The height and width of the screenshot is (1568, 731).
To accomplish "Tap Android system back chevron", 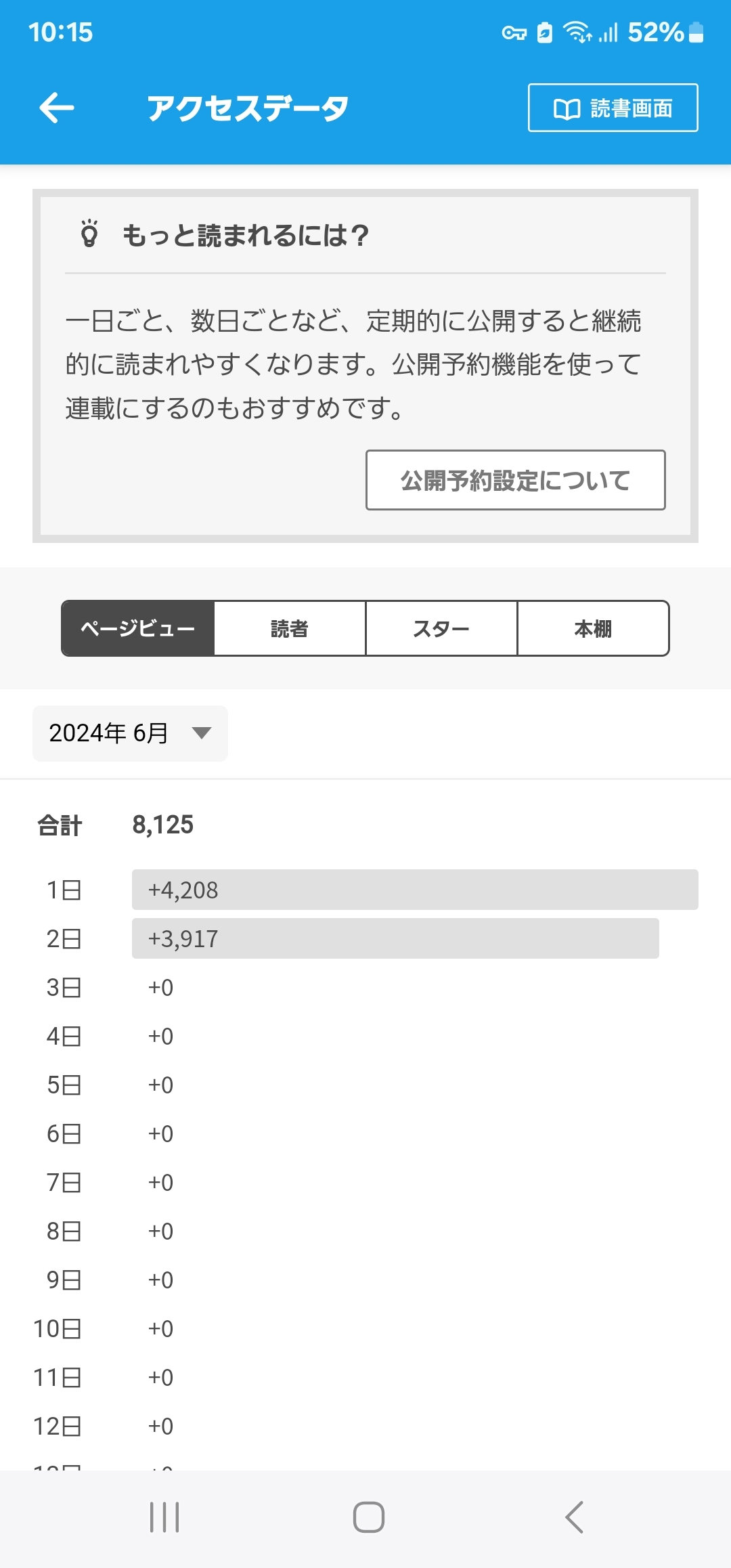I will coord(574,1517).
